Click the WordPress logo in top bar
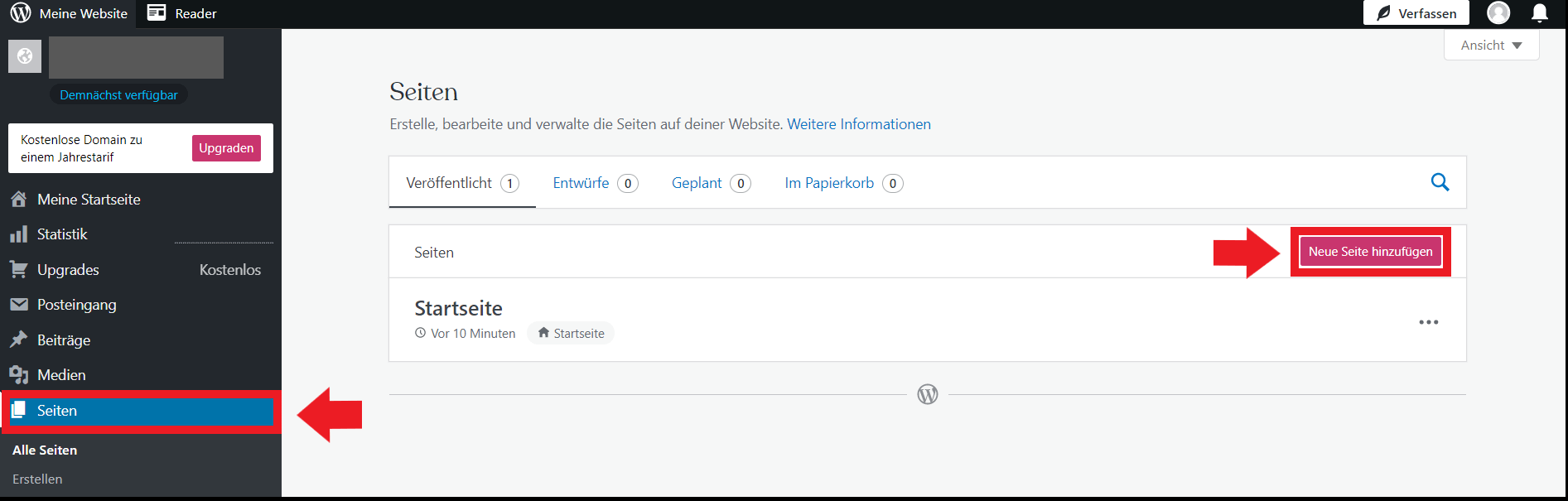The width and height of the screenshot is (1568, 501). [21, 12]
